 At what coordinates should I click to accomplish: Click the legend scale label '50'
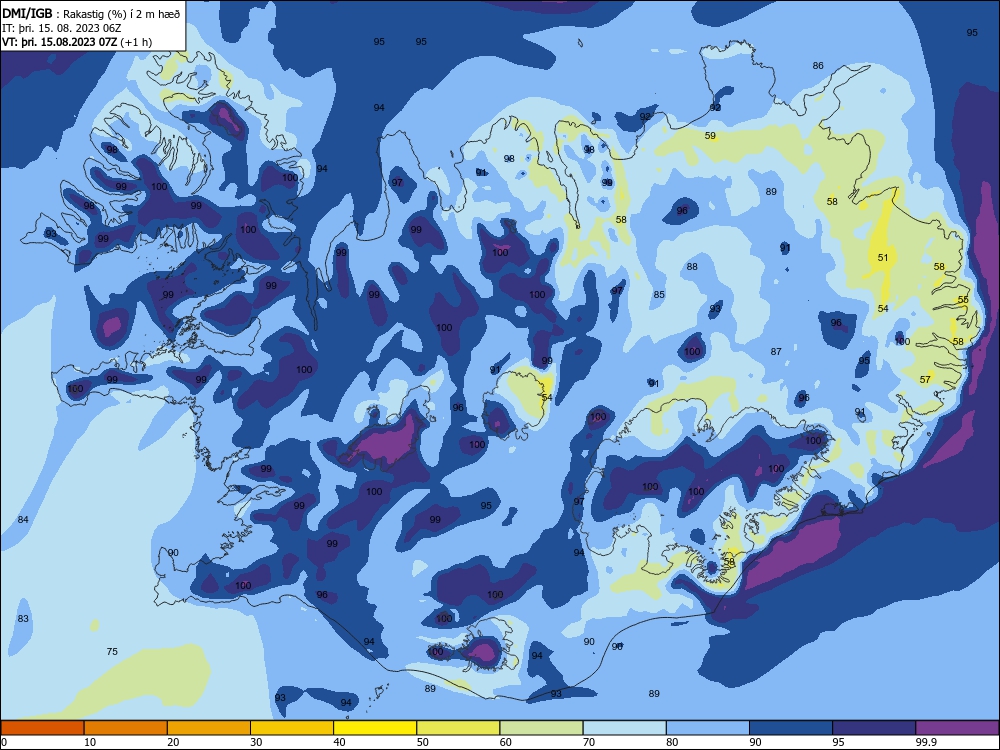point(423,742)
